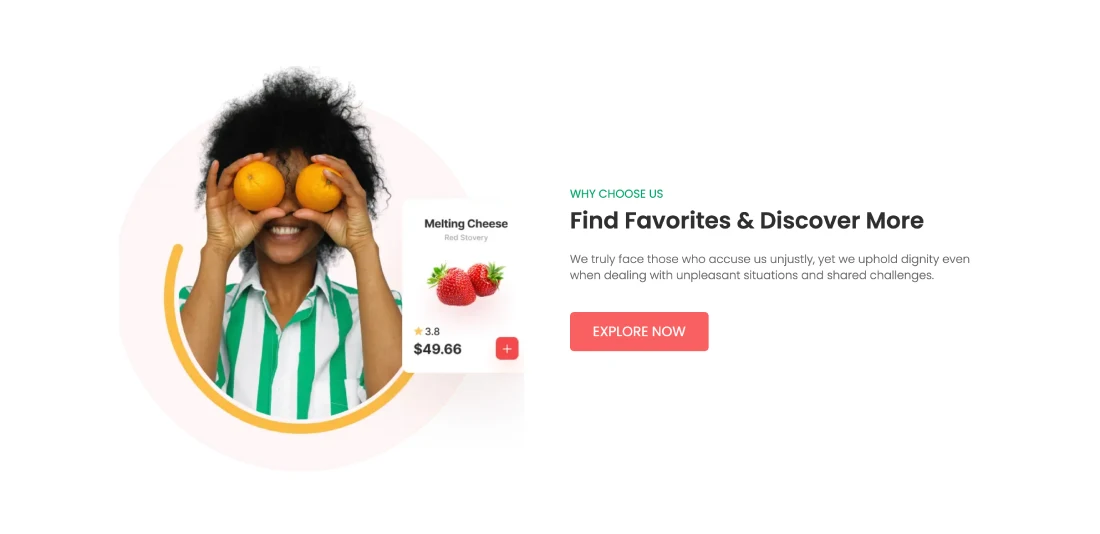This screenshot has width=1100, height=534.
Task: Select the Red Stovery subtitle text
Action: 466,238
